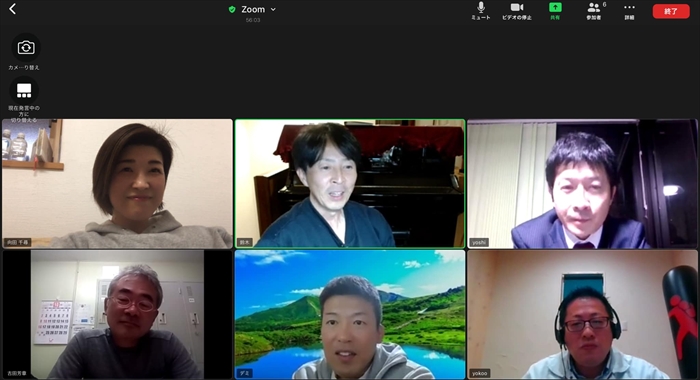This screenshot has width=700, height=380.
Task: Tap the meeting timer under Zoom title
Action: 253,20
